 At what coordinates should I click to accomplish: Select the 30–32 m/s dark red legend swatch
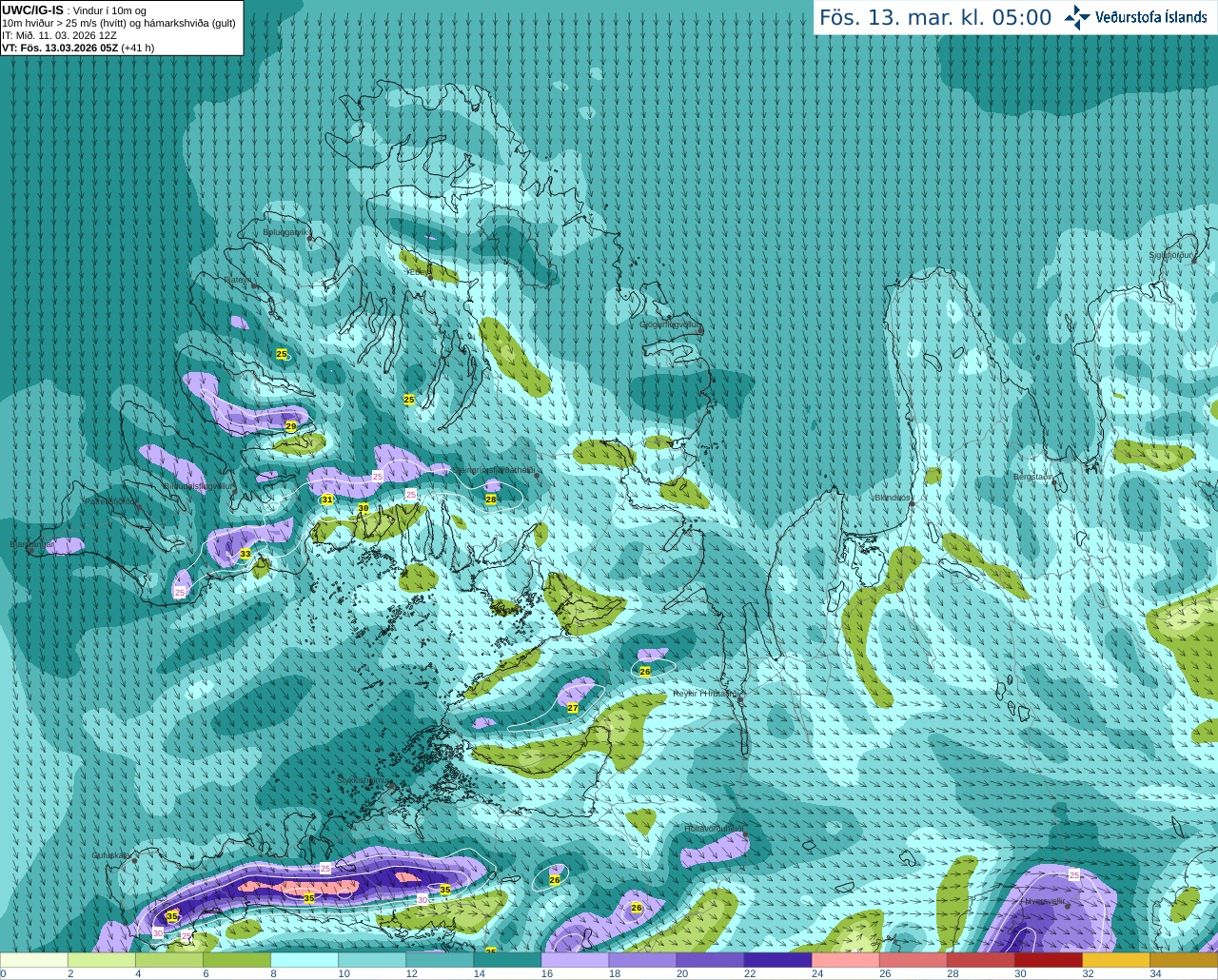[1048, 960]
